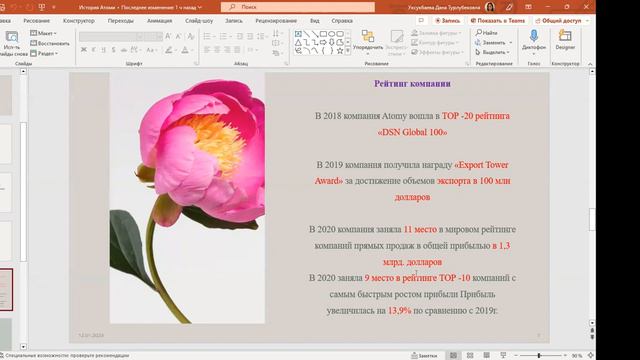Viewport: 640px width, 360px height.
Task: Click the Восстановить reset button
Action: click(x=50, y=43)
